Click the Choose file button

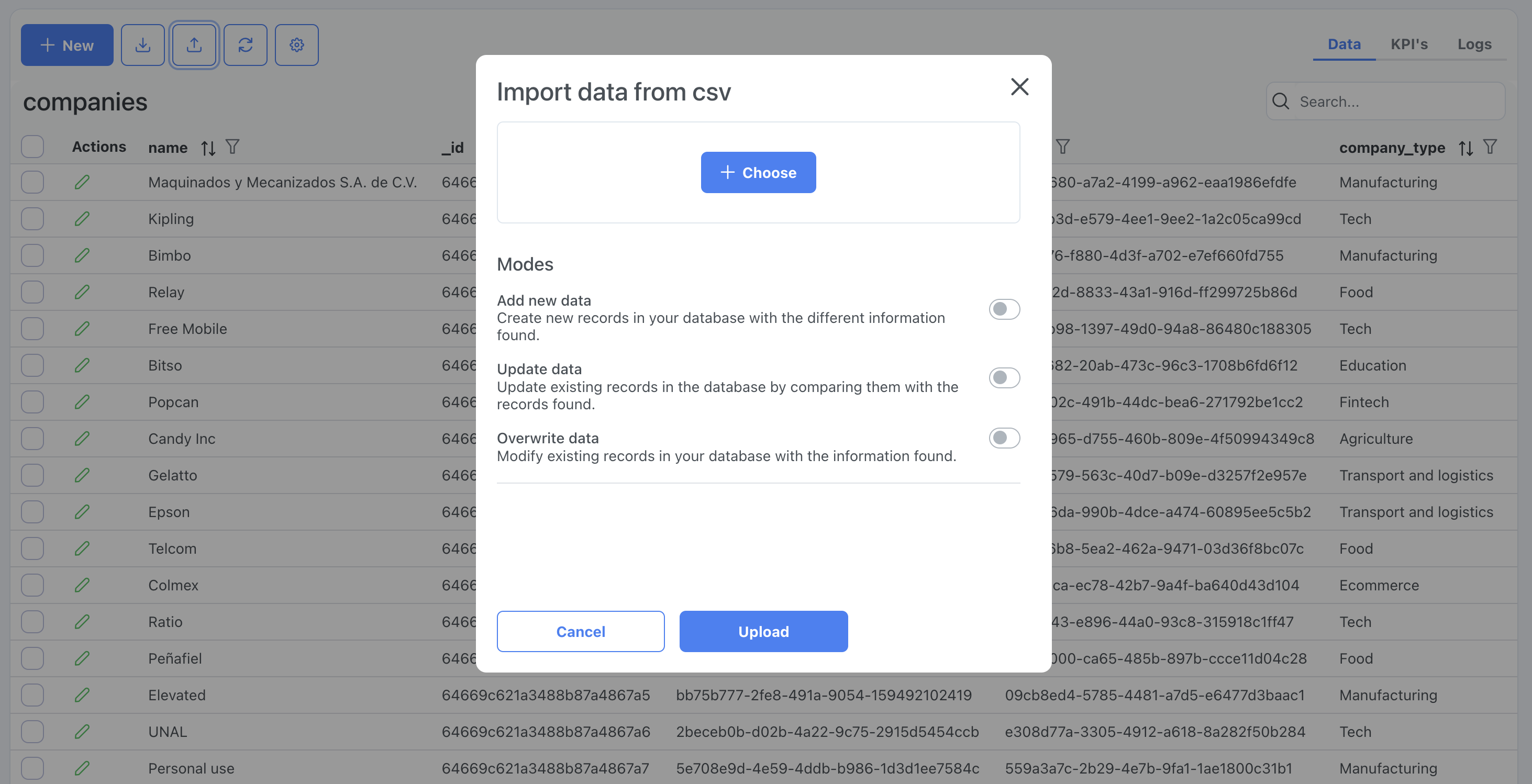coord(758,172)
